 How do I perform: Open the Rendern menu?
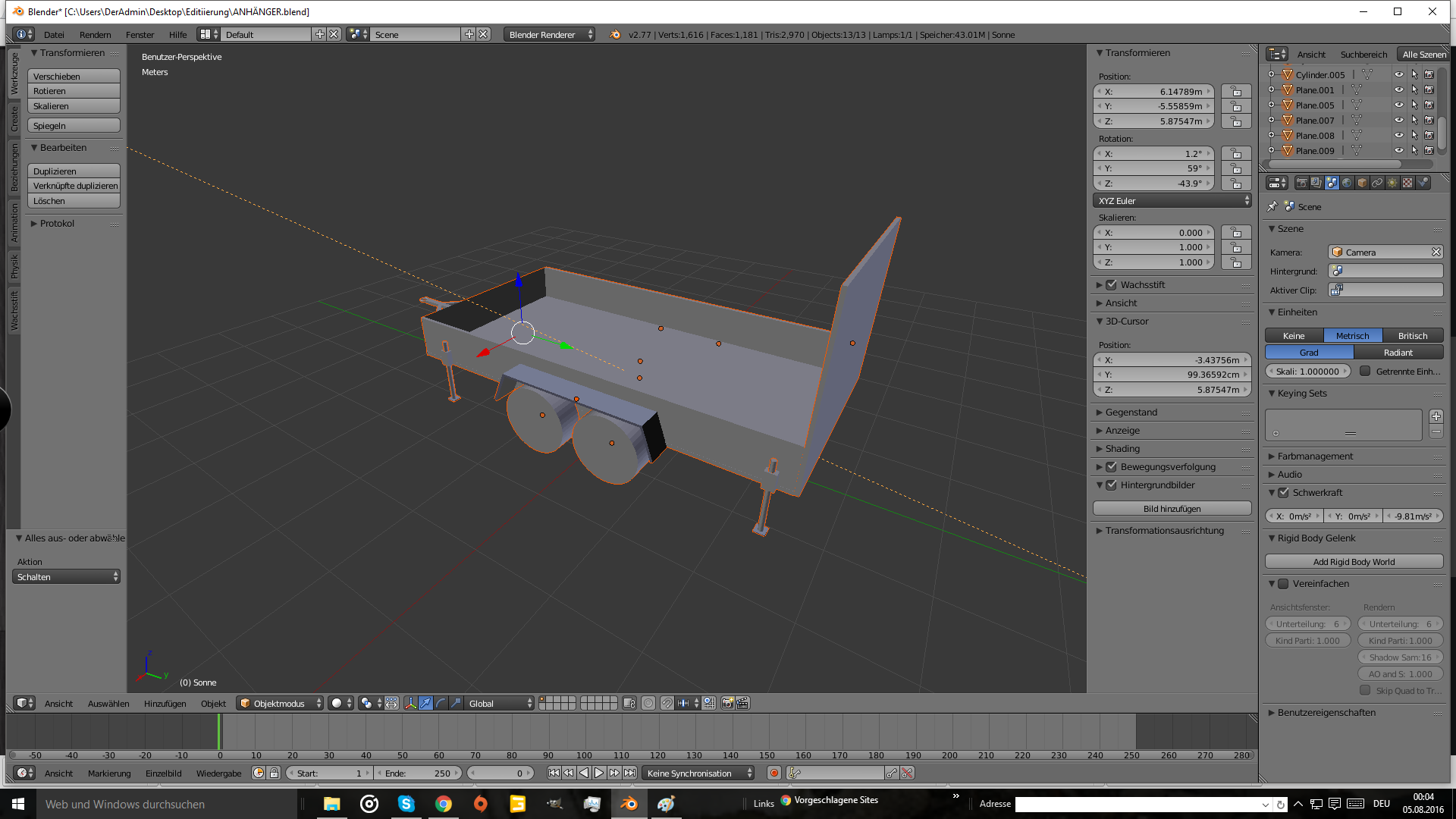coord(95,34)
